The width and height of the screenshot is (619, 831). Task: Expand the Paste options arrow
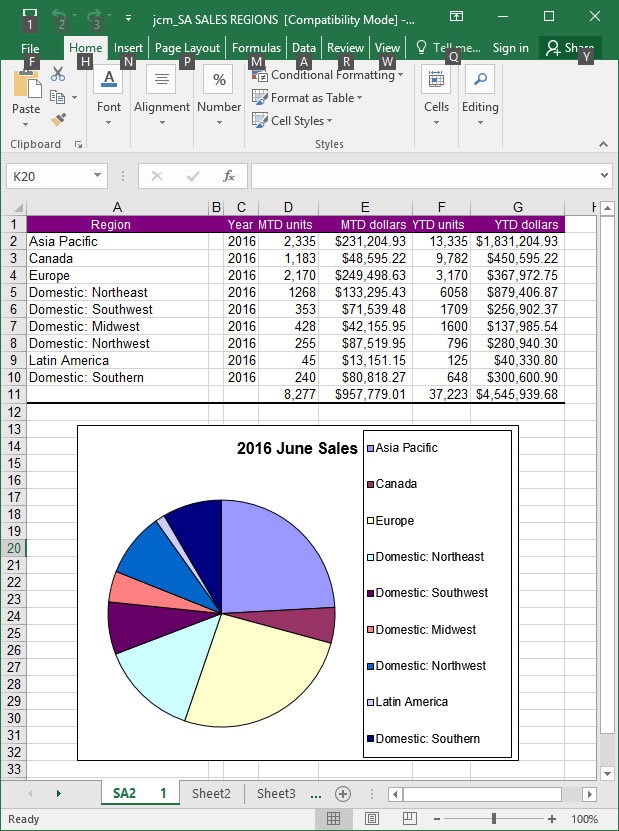pyautogui.click(x=25, y=125)
